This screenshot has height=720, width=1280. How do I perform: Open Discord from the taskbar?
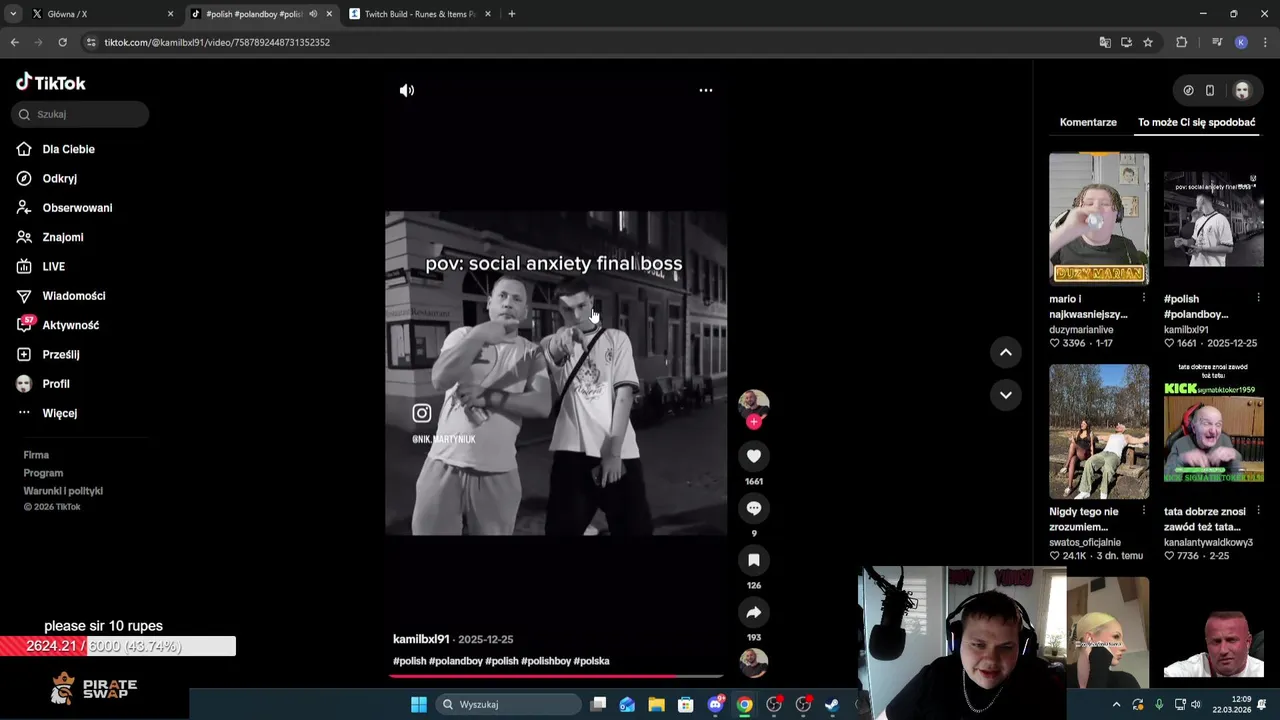point(715,704)
